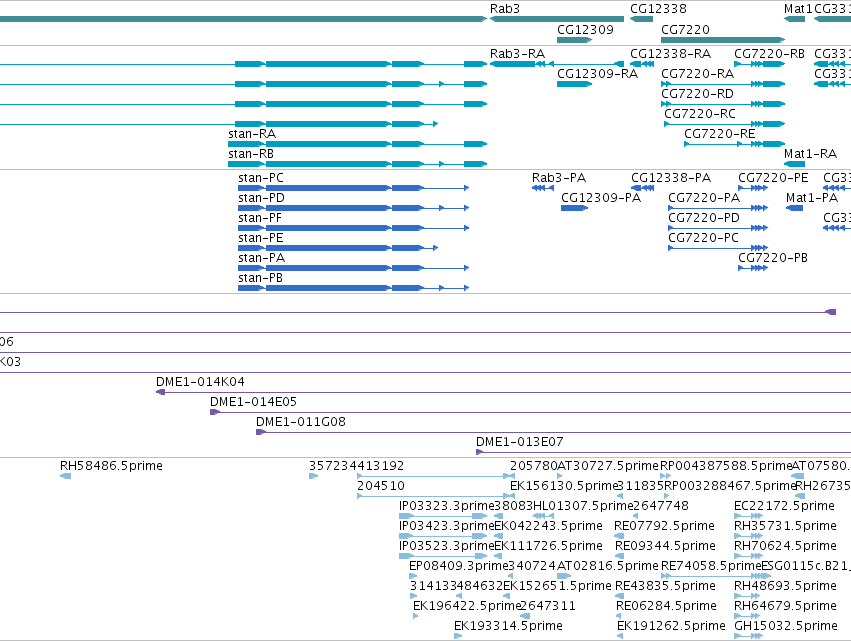Click the CG7220-RA transcript label
This screenshot has width=851, height=641.
pos(697,74)
